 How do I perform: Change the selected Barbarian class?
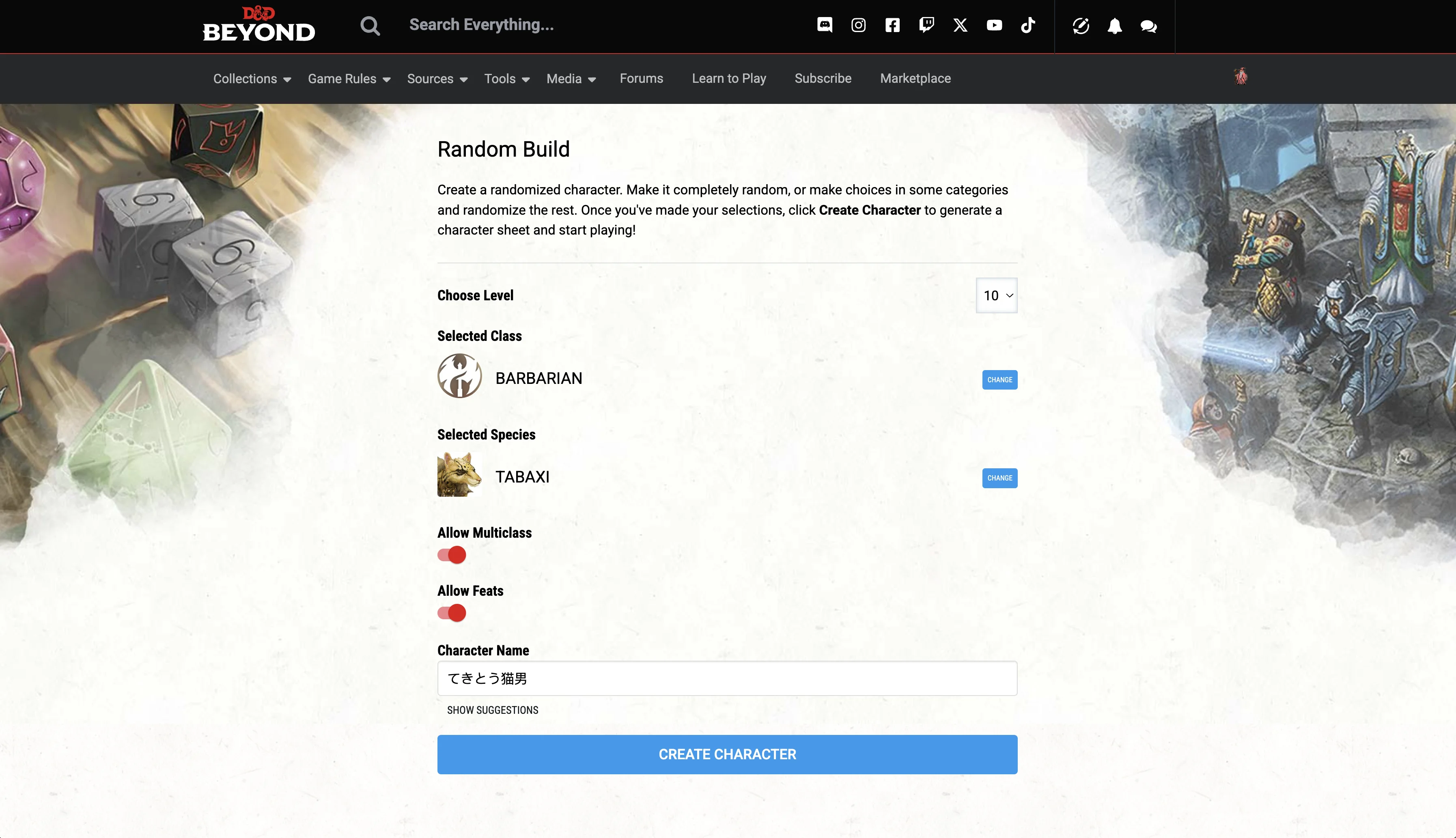pyautogui.click(x=999, y=380)
